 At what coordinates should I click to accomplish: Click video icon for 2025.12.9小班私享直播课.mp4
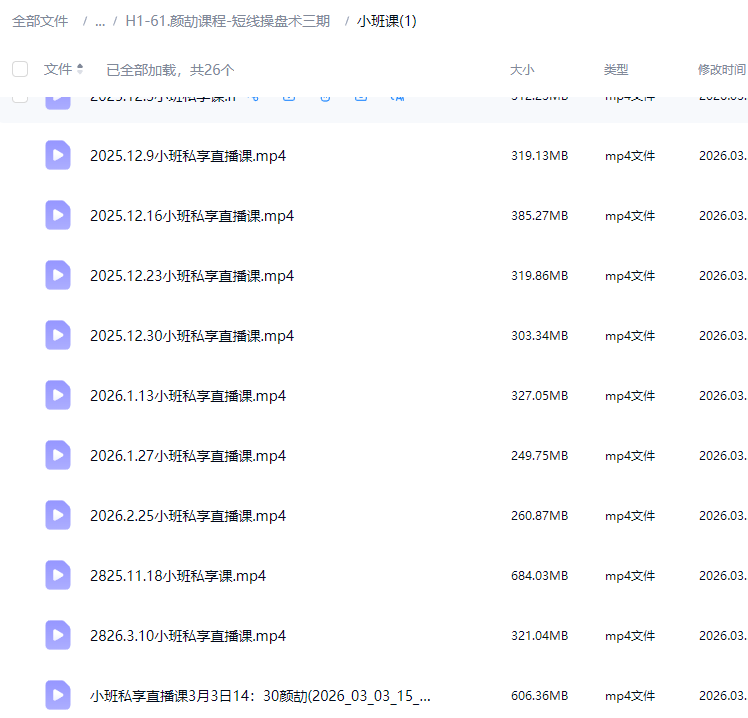(58, 155)
